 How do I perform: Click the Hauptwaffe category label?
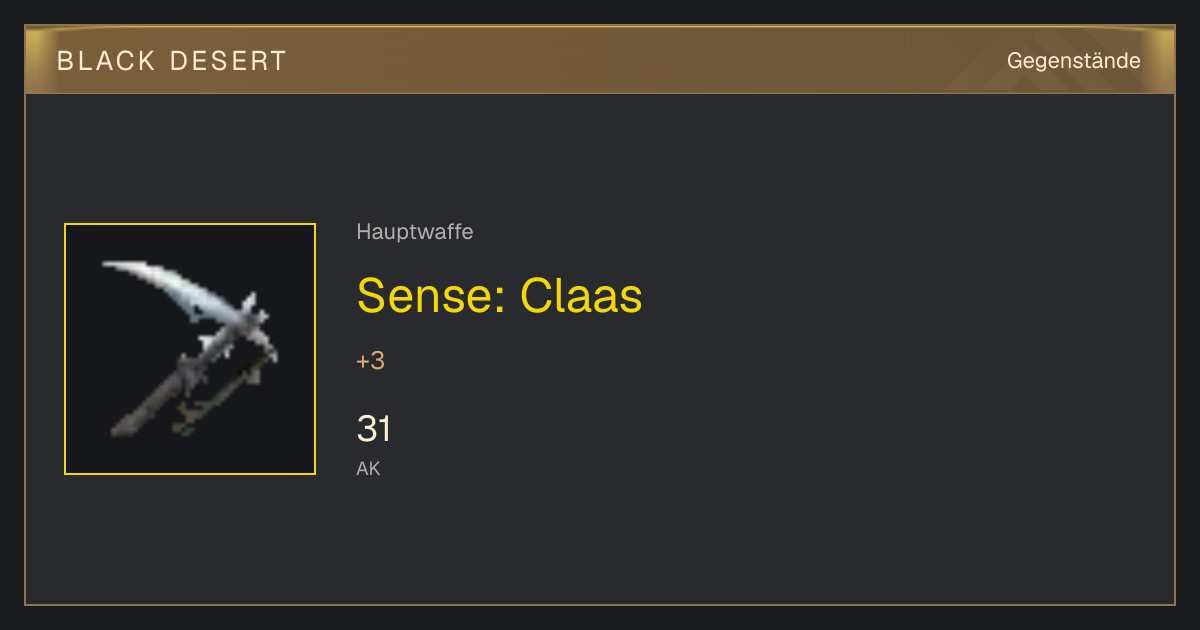pos(414,232)
